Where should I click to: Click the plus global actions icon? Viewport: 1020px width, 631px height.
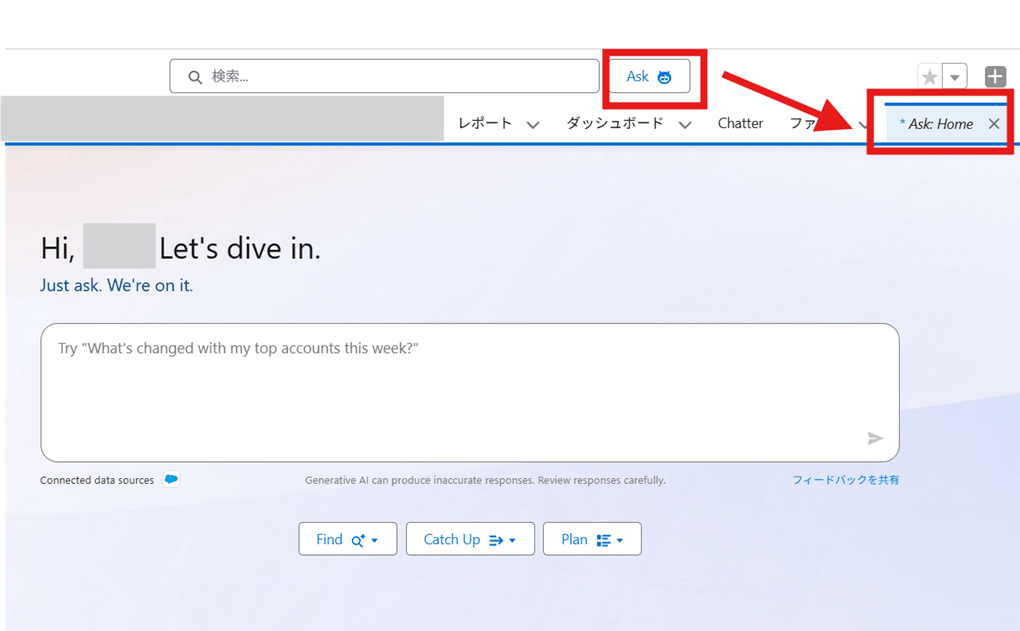(x=995, y=77)
